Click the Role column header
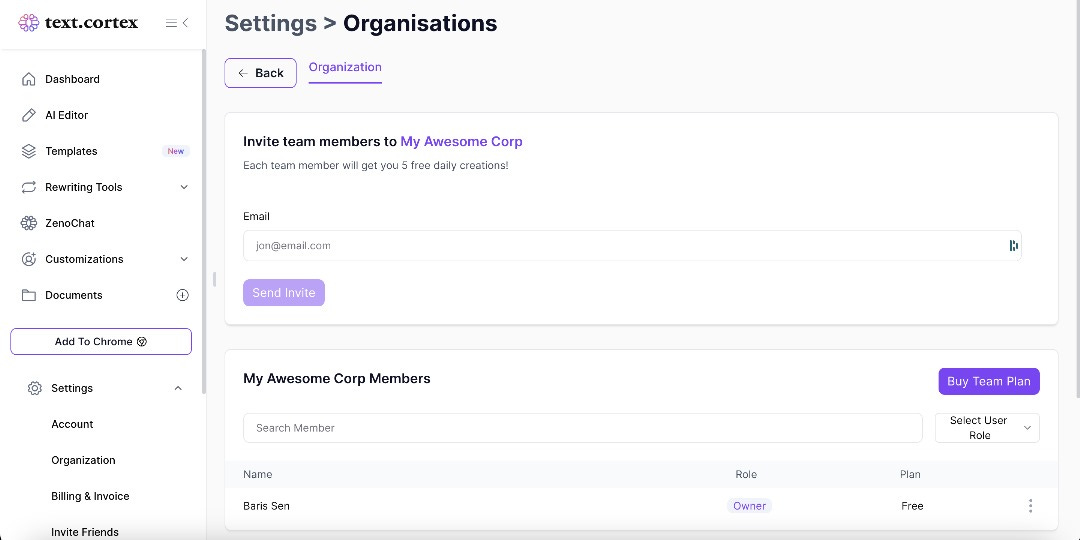 click(746, 475)
